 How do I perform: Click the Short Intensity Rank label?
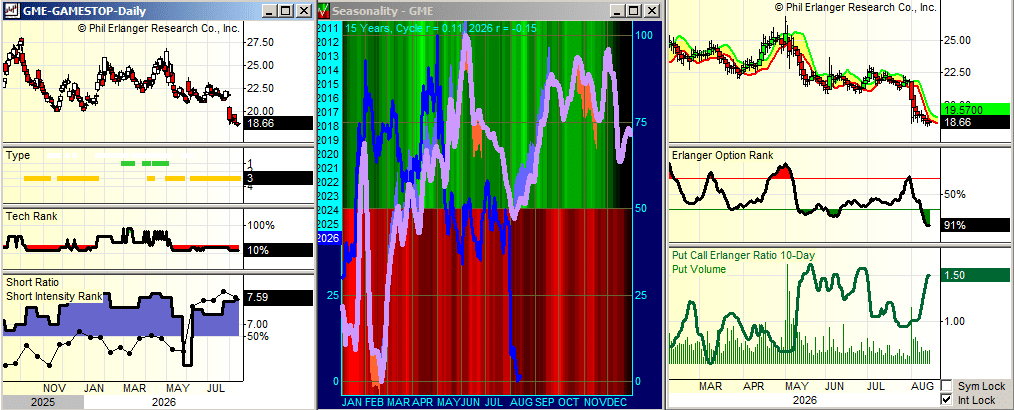[54, 296]
